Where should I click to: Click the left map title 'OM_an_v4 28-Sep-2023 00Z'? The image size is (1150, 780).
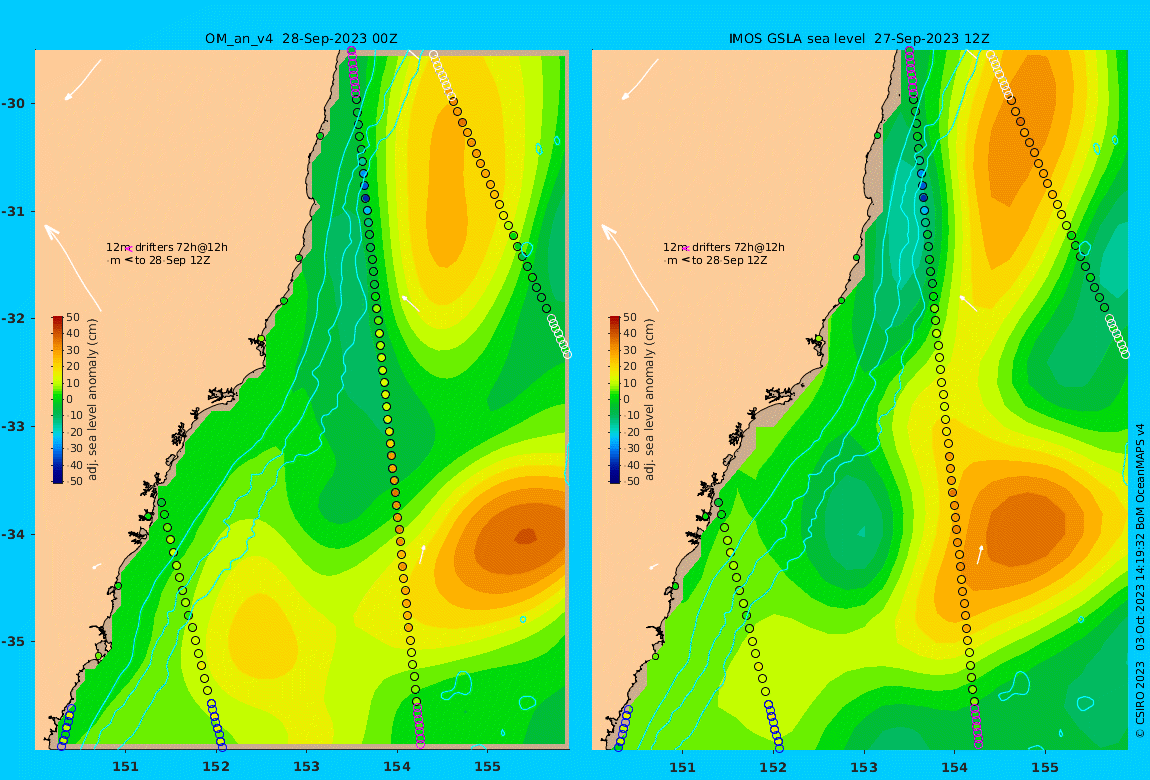(x=301, y=39)
